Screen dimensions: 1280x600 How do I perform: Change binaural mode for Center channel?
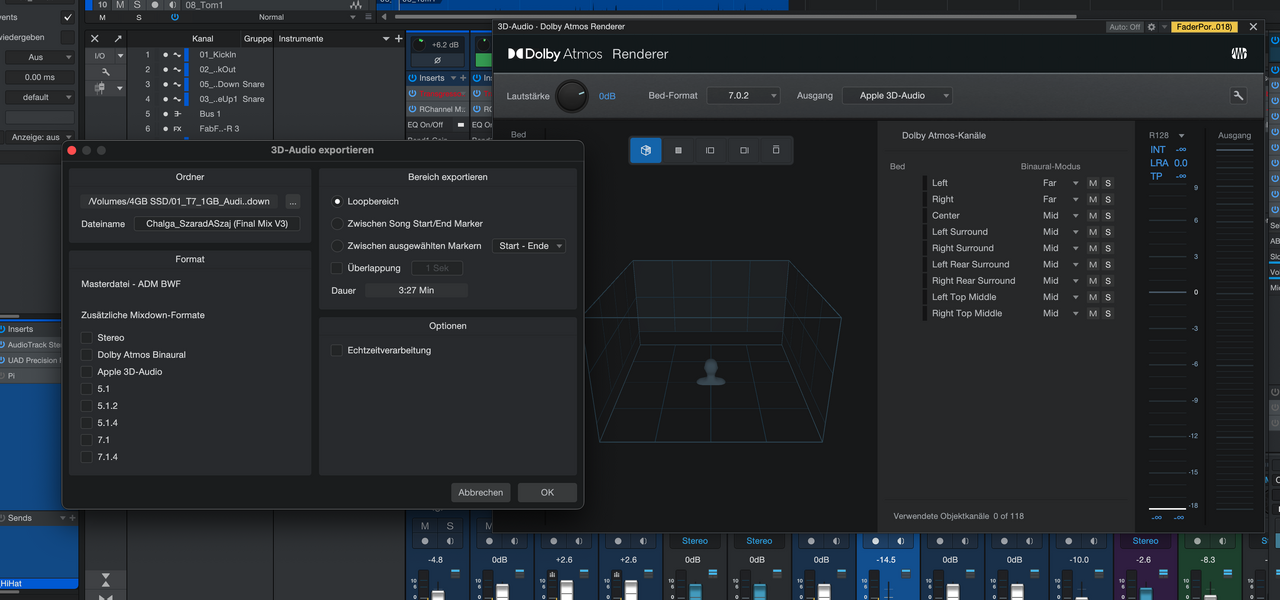point(1061,215)
